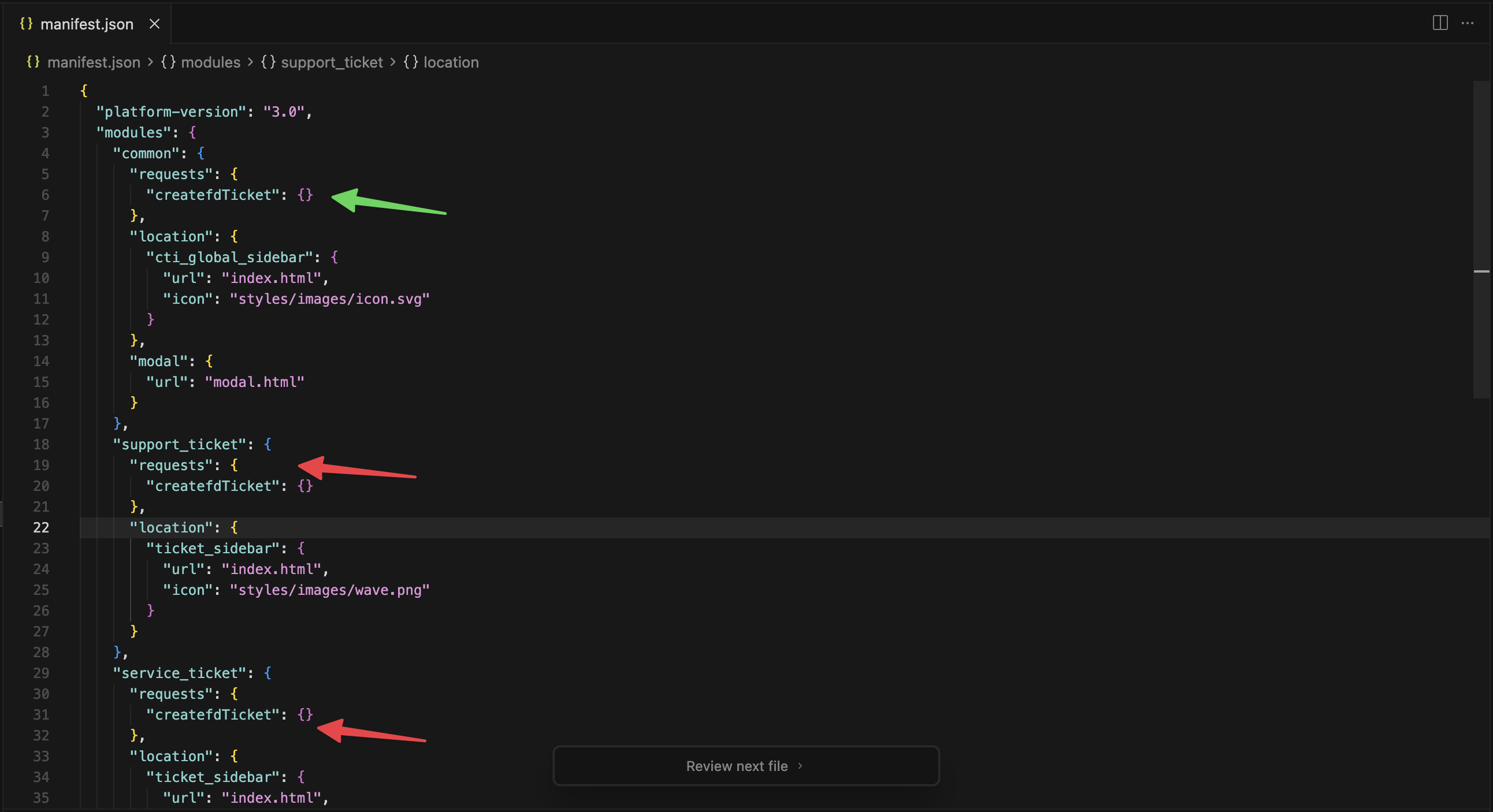Place cursor on the "platform-version" key
Viewport: 1493px width, 812px height.
click(x=172, y=112)
